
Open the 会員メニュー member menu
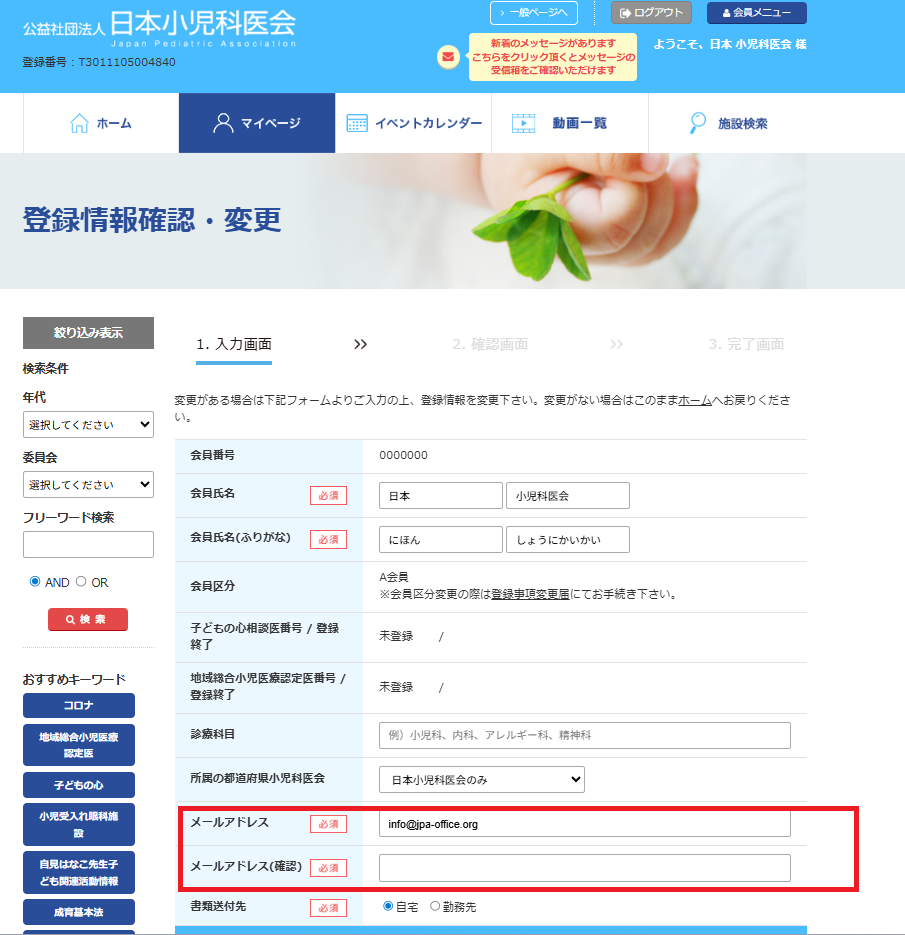pos(756,13)
